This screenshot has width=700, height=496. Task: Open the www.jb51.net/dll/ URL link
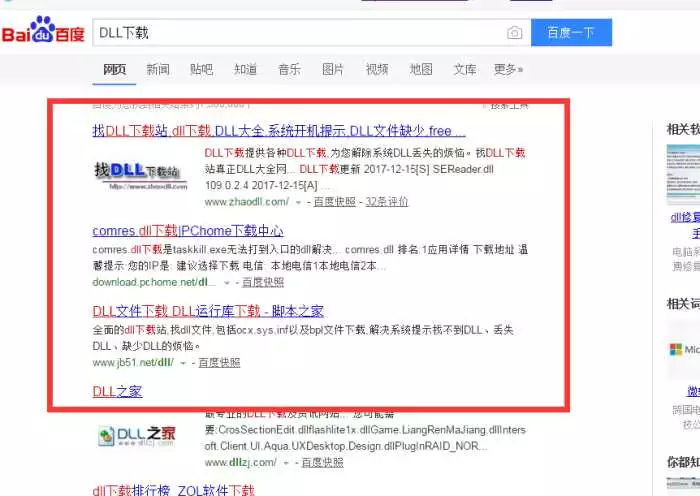133,363
